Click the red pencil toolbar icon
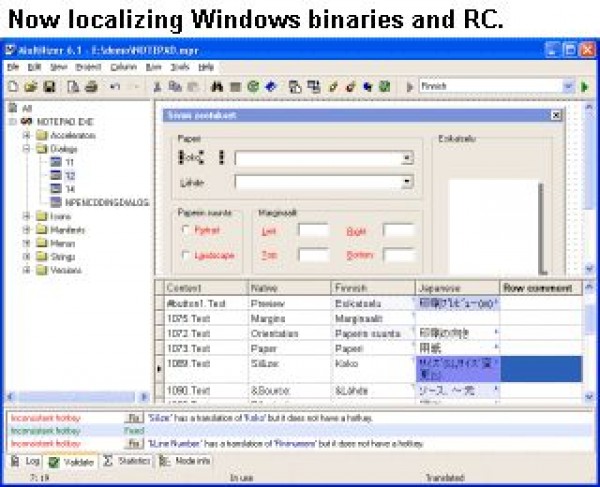 pos(350,87)
